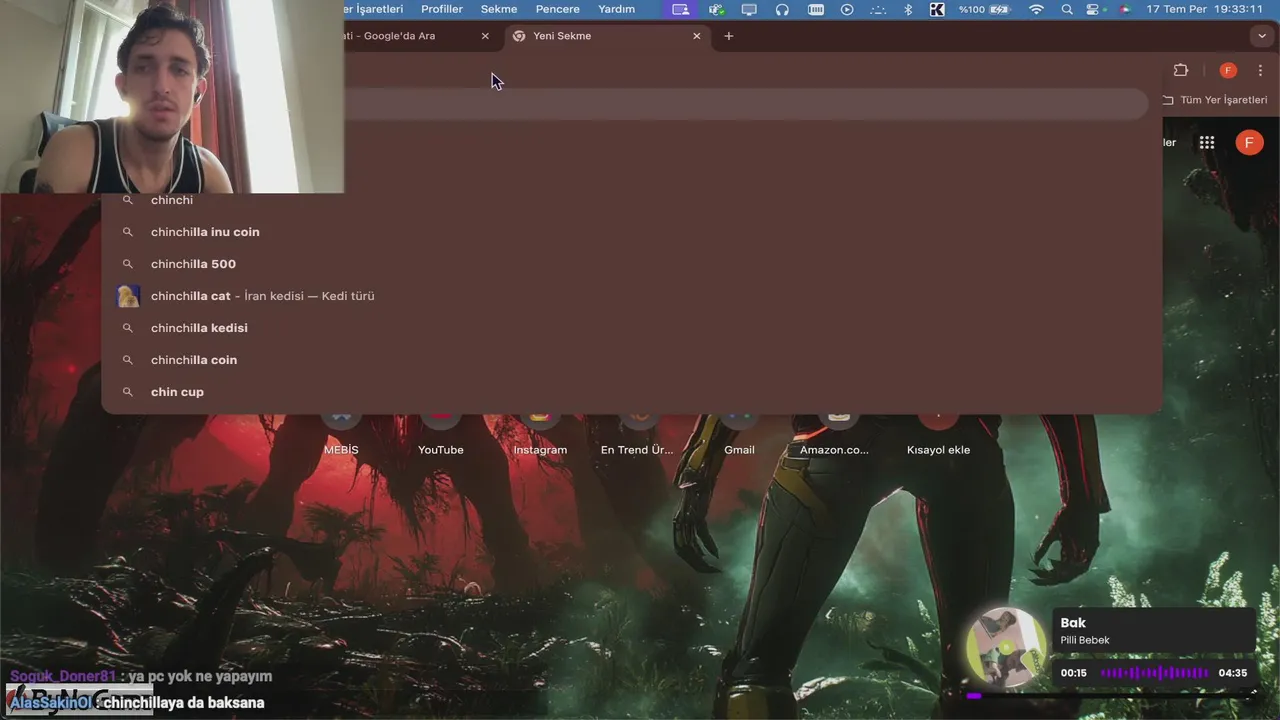
Task: Expand tab search chevron
Action: point(1262,36)
